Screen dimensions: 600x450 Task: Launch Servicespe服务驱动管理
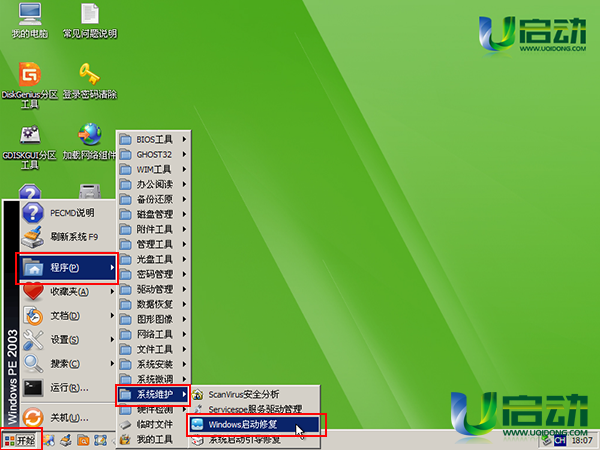pos(255,409)
